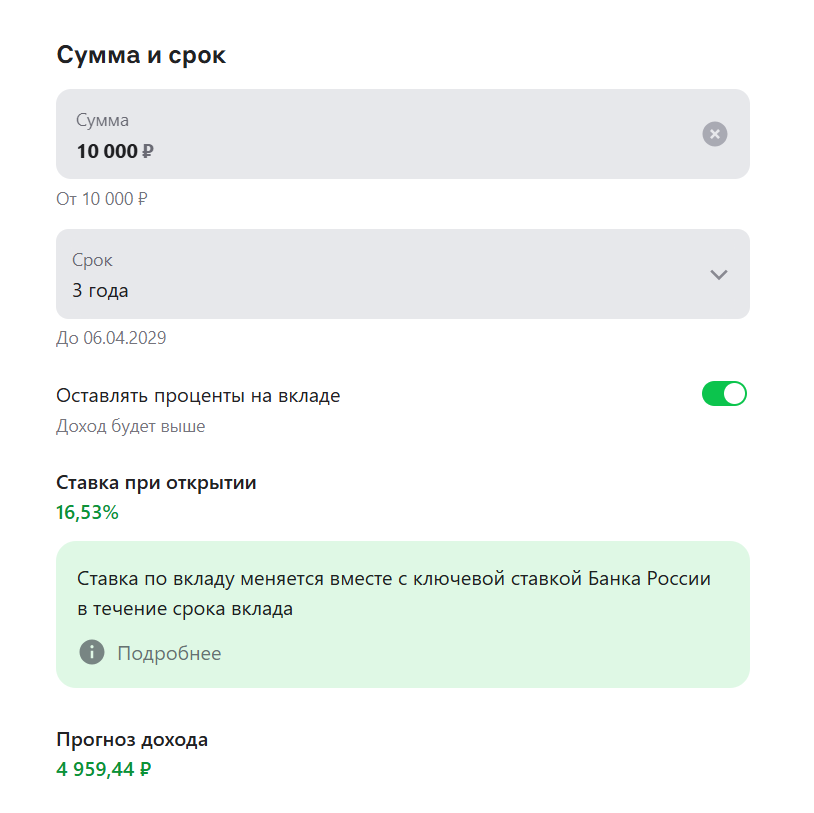Screen dimensions: 814x813
Task: Click the maturity date "До 06.04.2029"
Action: point(110,337)
